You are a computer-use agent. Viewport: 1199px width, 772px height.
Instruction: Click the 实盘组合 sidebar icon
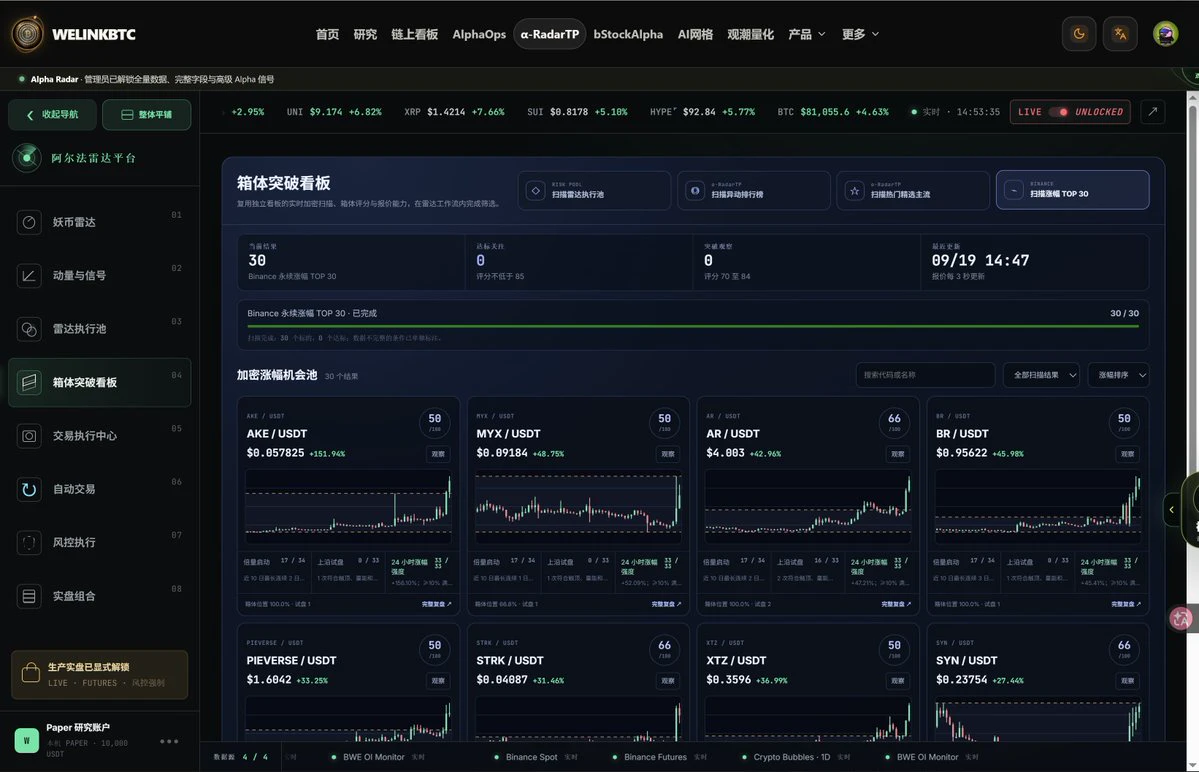click(29, 596)
